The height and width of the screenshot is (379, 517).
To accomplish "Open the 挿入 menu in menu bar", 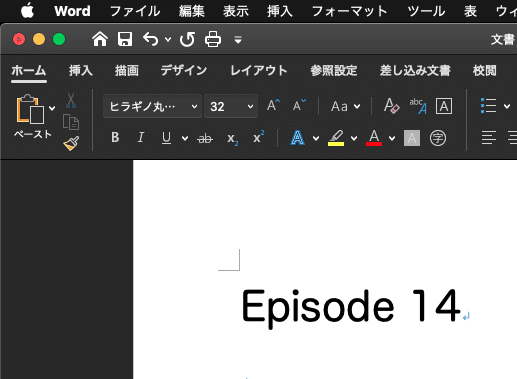I will click(280, 11).
